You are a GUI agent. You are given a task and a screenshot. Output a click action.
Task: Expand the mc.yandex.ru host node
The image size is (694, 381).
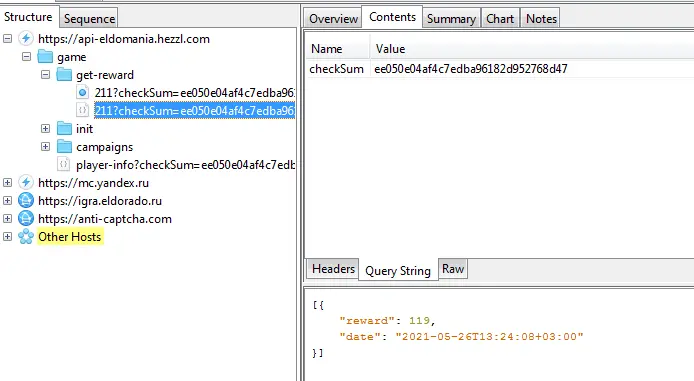click(8, 182)
